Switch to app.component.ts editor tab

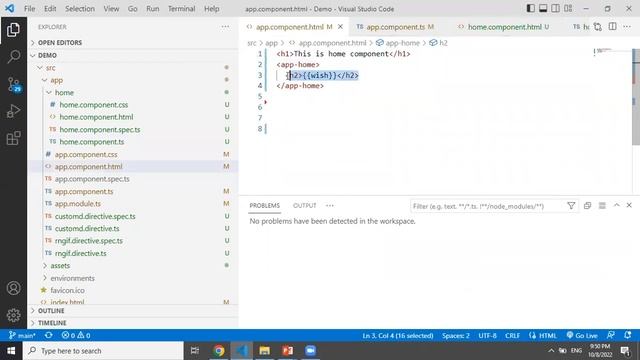click(x=395, y=27)
